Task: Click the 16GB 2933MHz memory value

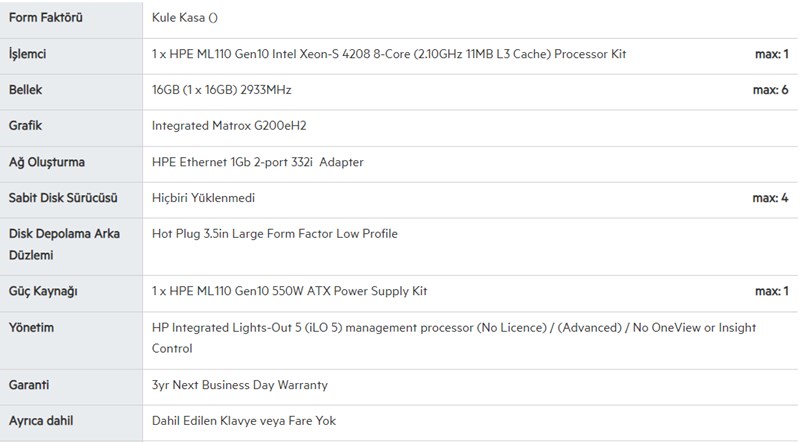Action: tap(221, 90)
